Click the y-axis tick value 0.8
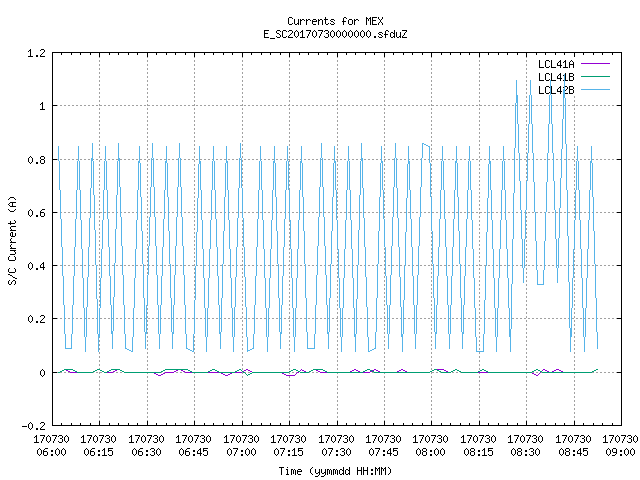The image size is (640, 480). (36, 160)
